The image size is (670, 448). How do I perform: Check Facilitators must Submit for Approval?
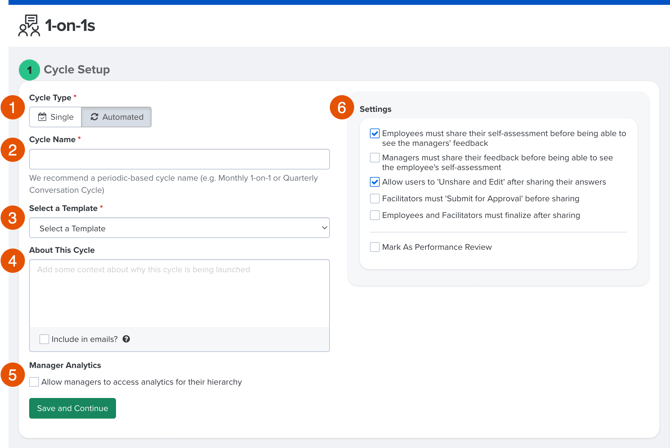pos(375,198)
